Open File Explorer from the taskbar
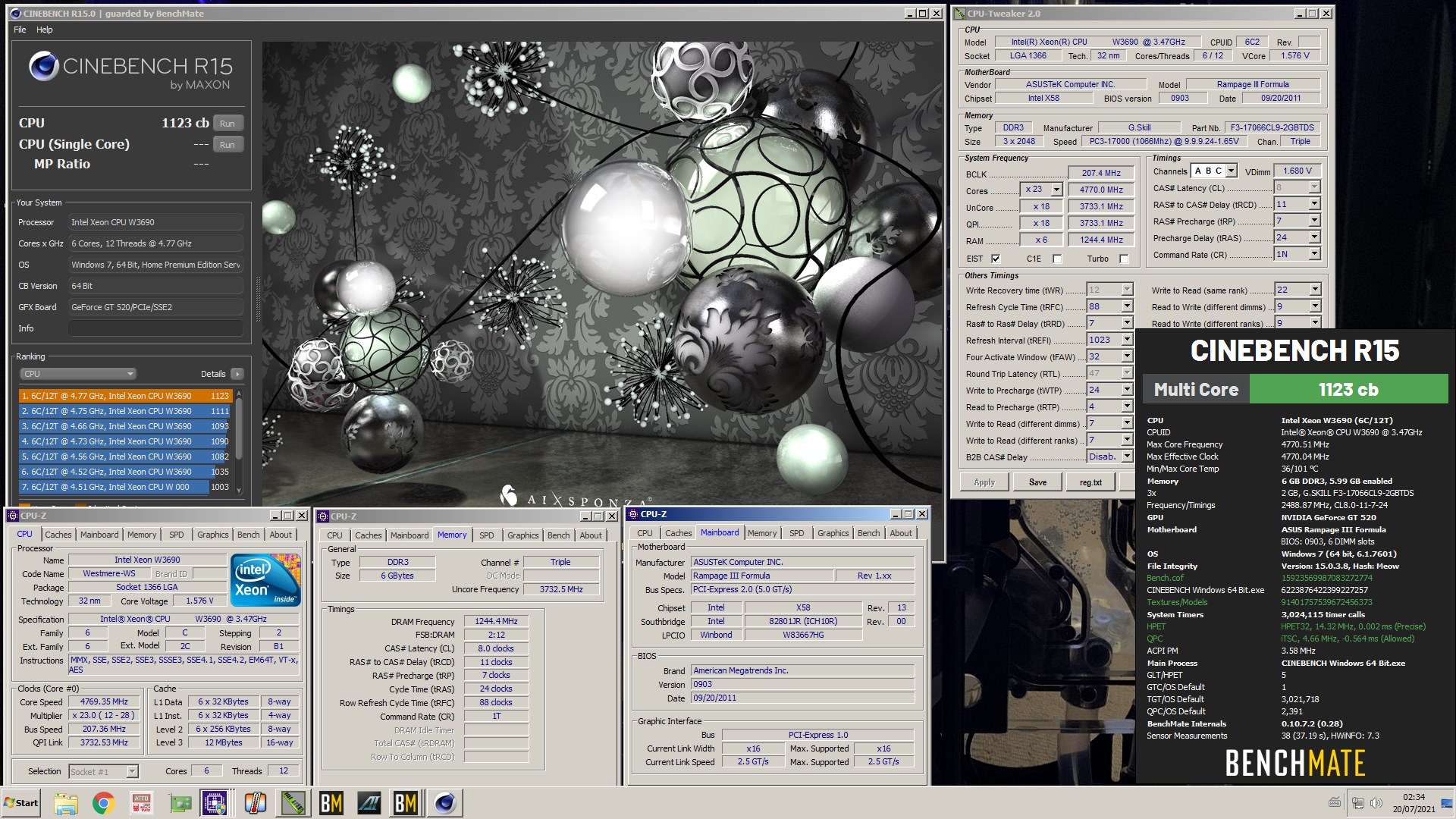1456x819 pixels. tap(66, 803)
